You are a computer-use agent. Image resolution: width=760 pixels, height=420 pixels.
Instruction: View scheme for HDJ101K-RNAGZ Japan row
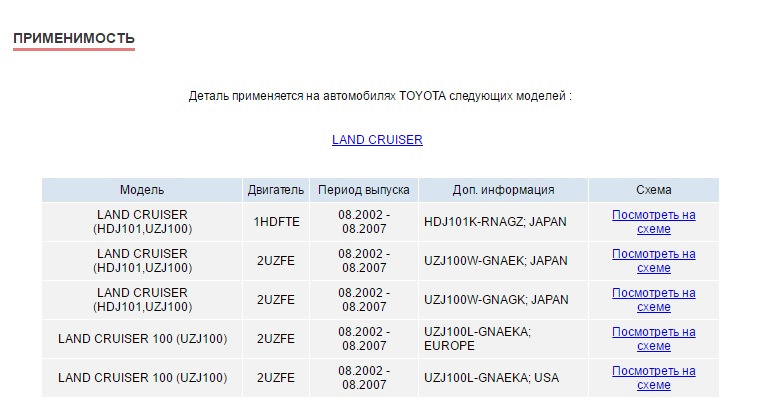coord(653,222)
